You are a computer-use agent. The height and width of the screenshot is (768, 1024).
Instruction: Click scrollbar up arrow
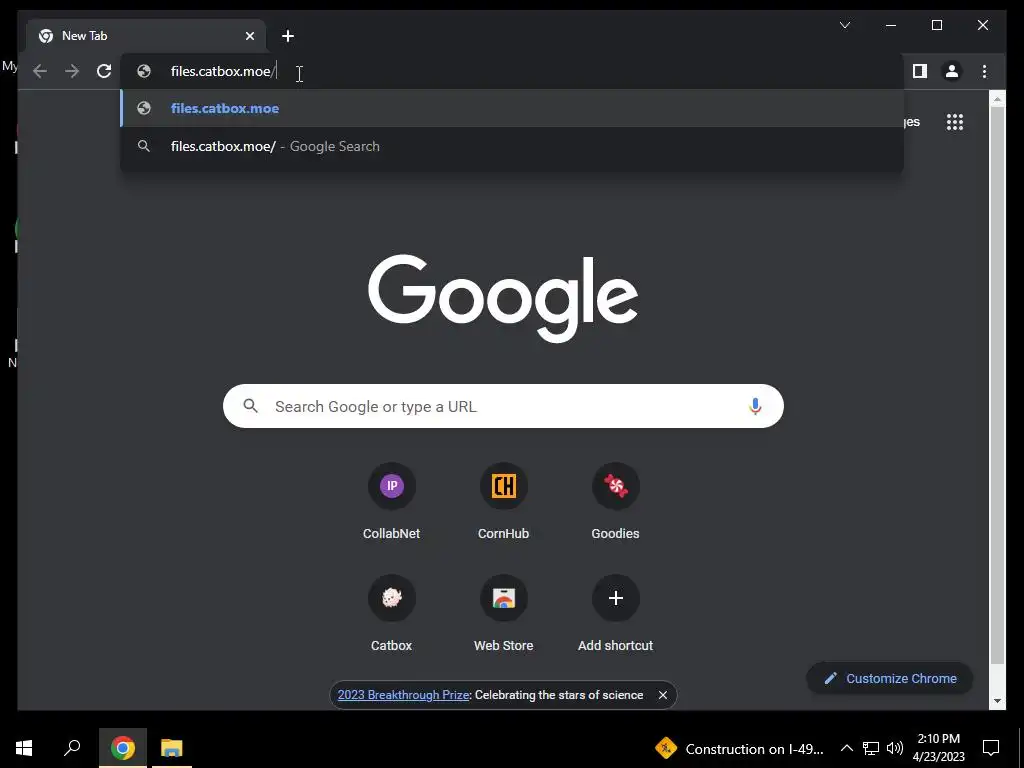pos(997,100)
